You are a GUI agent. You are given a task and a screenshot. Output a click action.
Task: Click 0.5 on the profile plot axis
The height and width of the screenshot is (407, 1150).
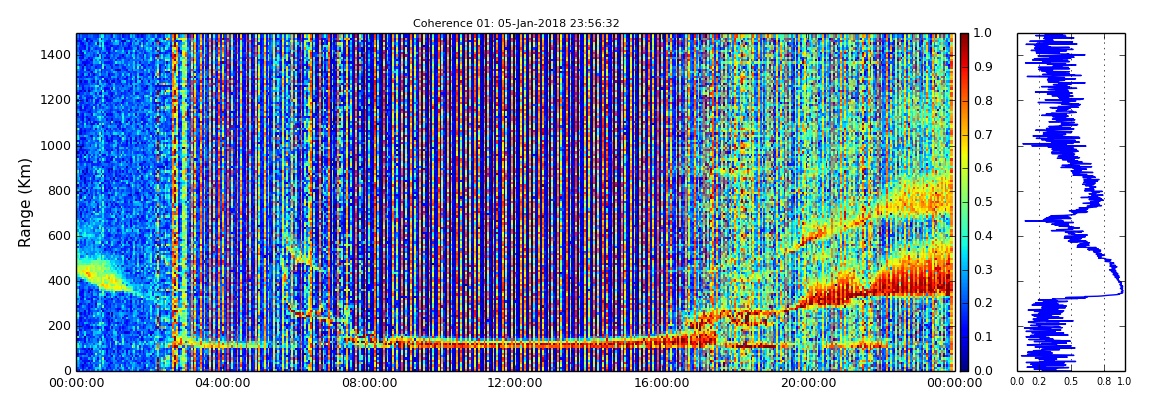[1072, 382]
